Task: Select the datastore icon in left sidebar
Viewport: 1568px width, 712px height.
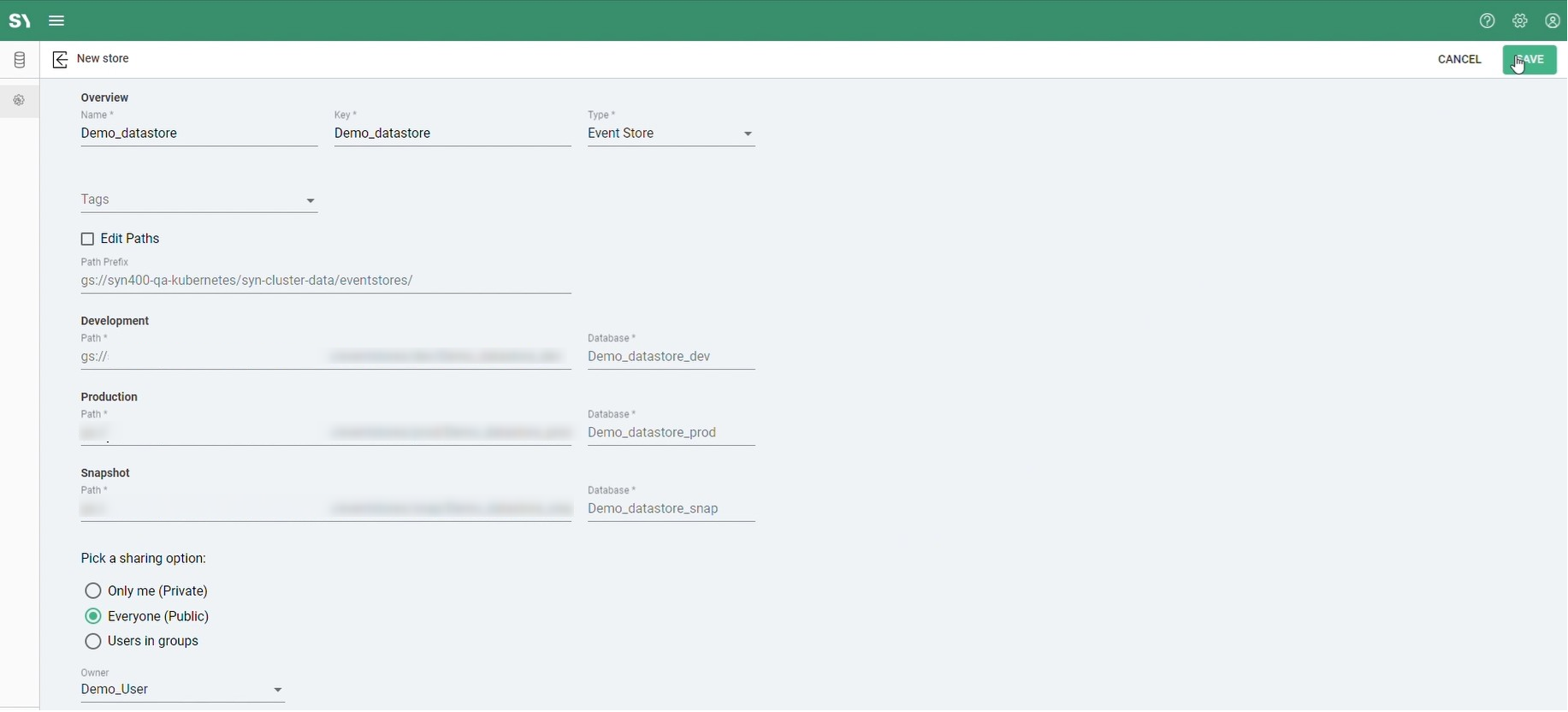Action: (20, 61)
